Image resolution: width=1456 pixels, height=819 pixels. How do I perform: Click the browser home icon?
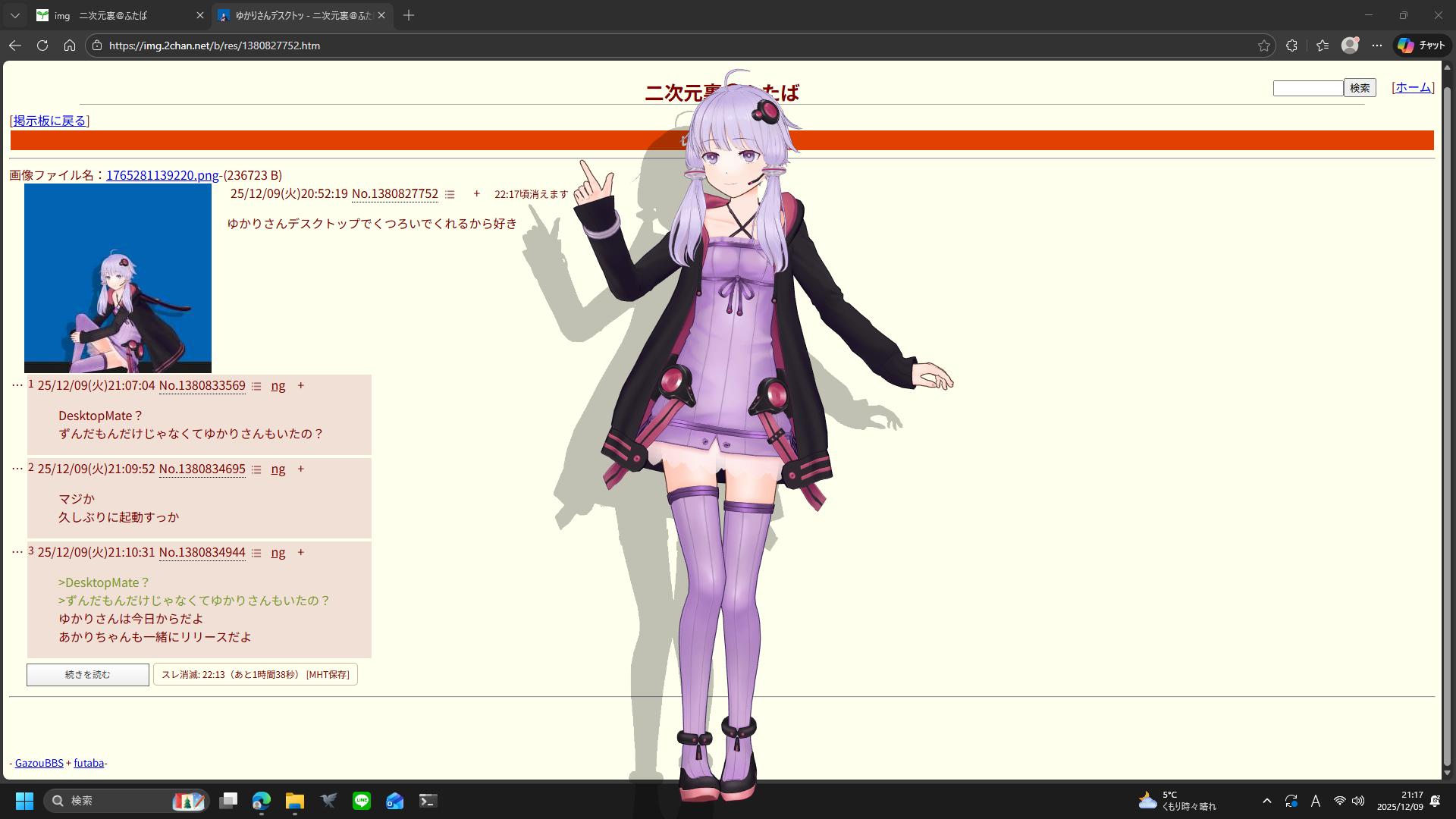tap(70, 45)
